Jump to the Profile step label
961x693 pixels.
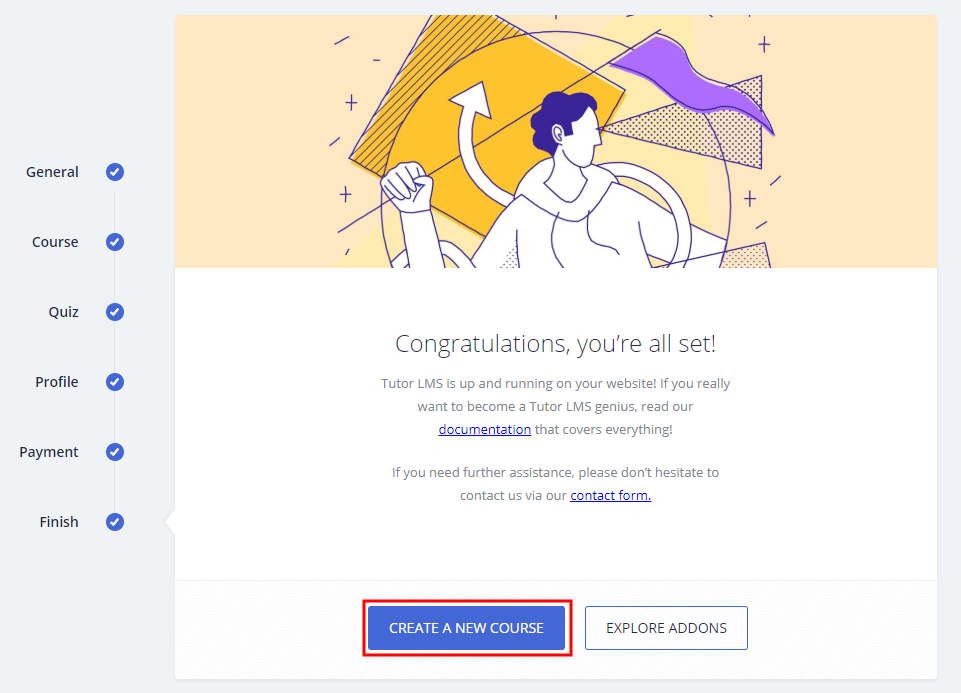pyautogui.click(x=56, y=382)
